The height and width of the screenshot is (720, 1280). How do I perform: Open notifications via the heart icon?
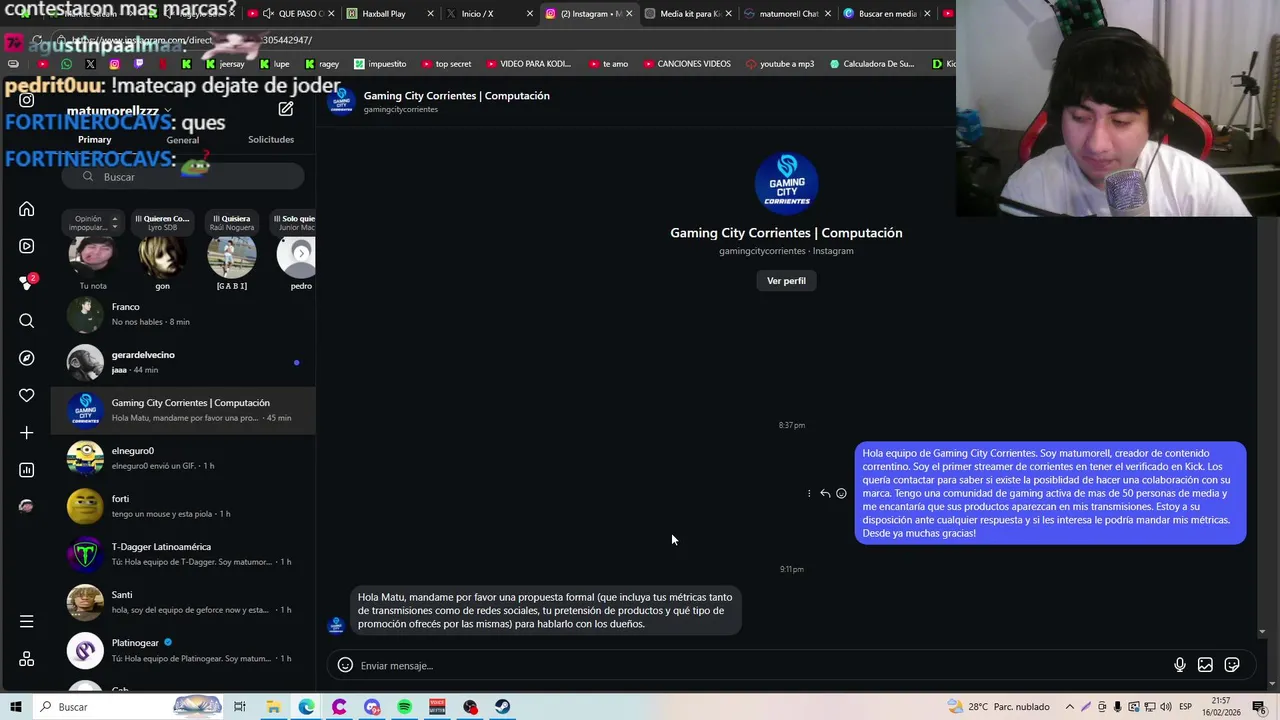pyautogui.click(x=27, y=395)
